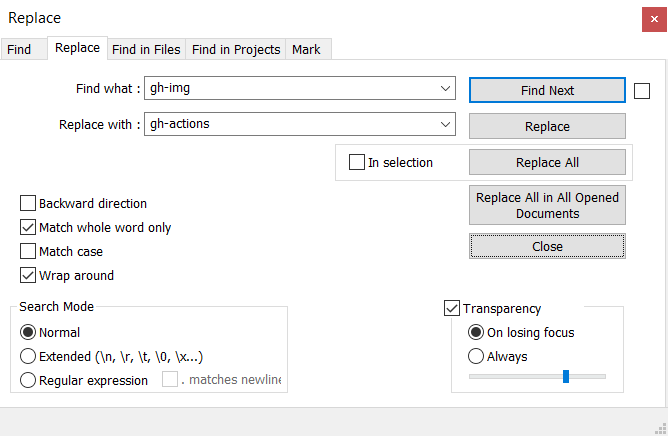Switch to the Find in Files tab

(x=146, y=49)
